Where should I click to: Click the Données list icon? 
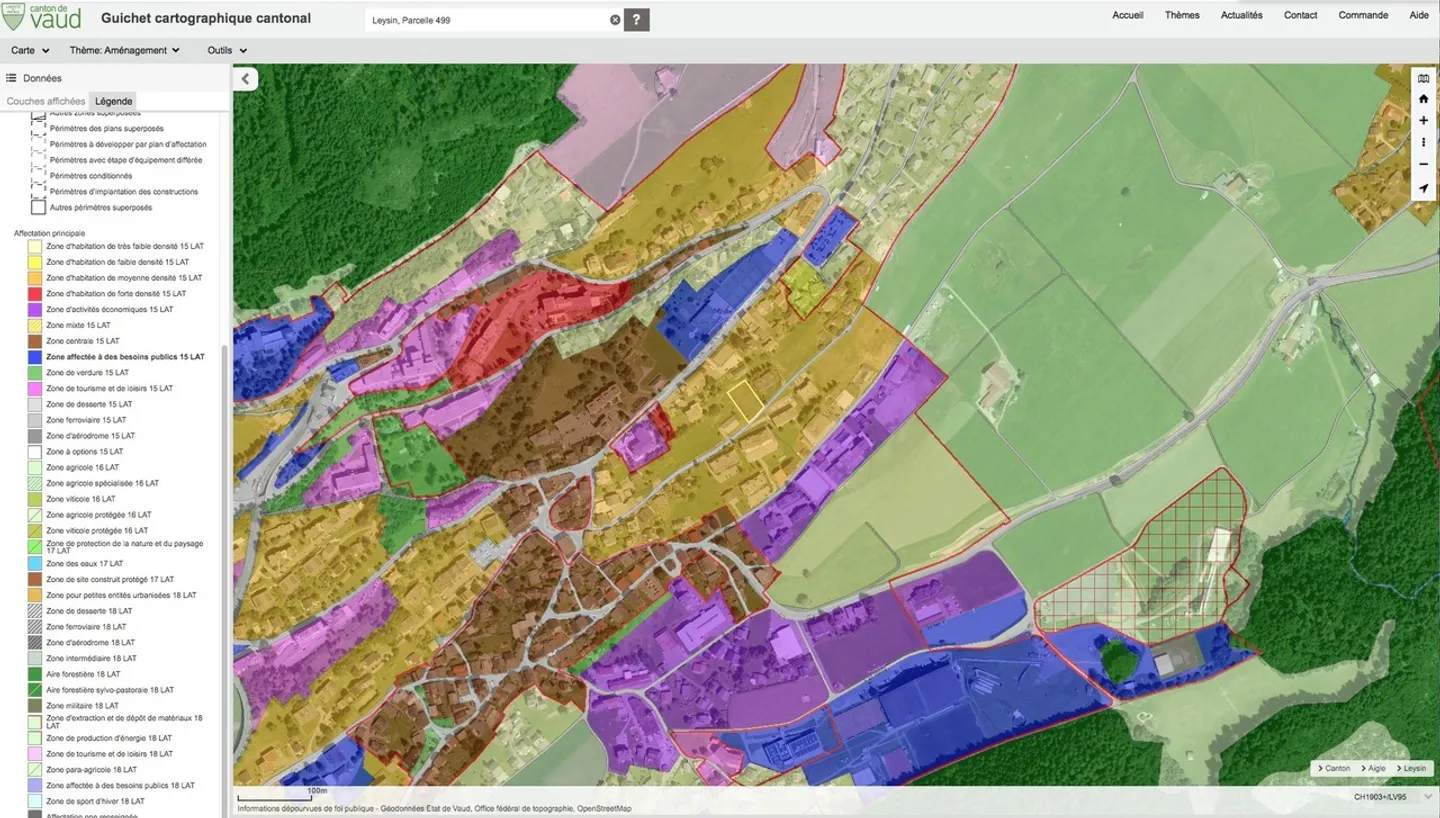coord(11,77)
